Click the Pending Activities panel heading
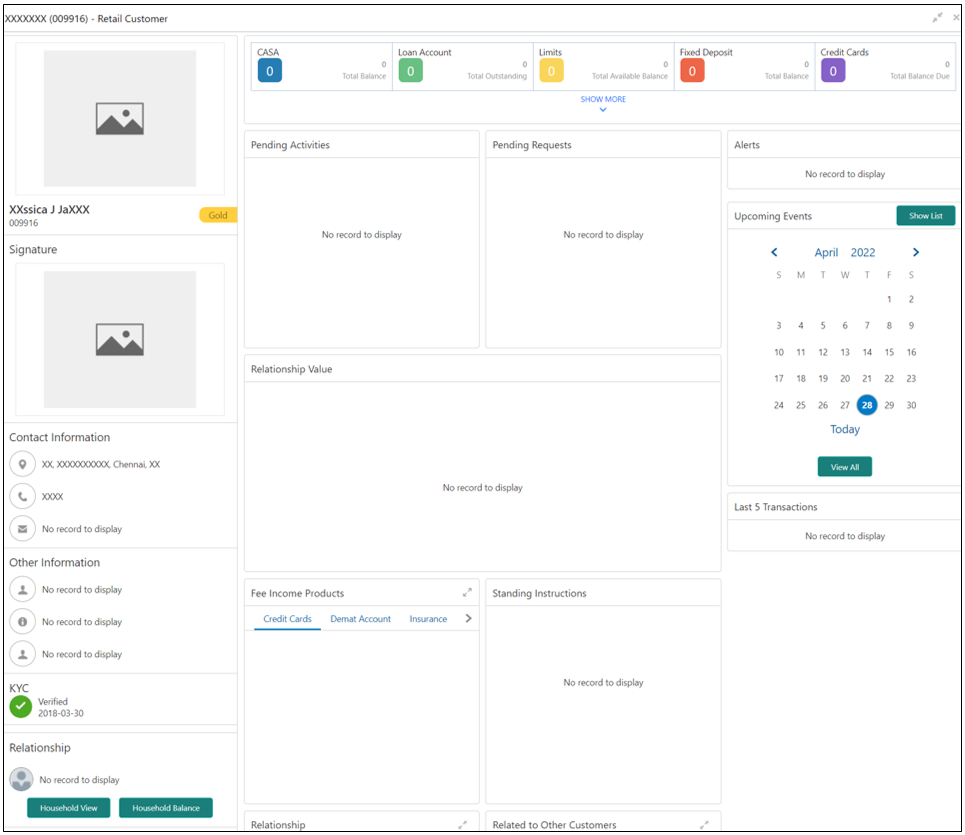The height and width of the screenshot is (835, 965). (x=290, y=145)
